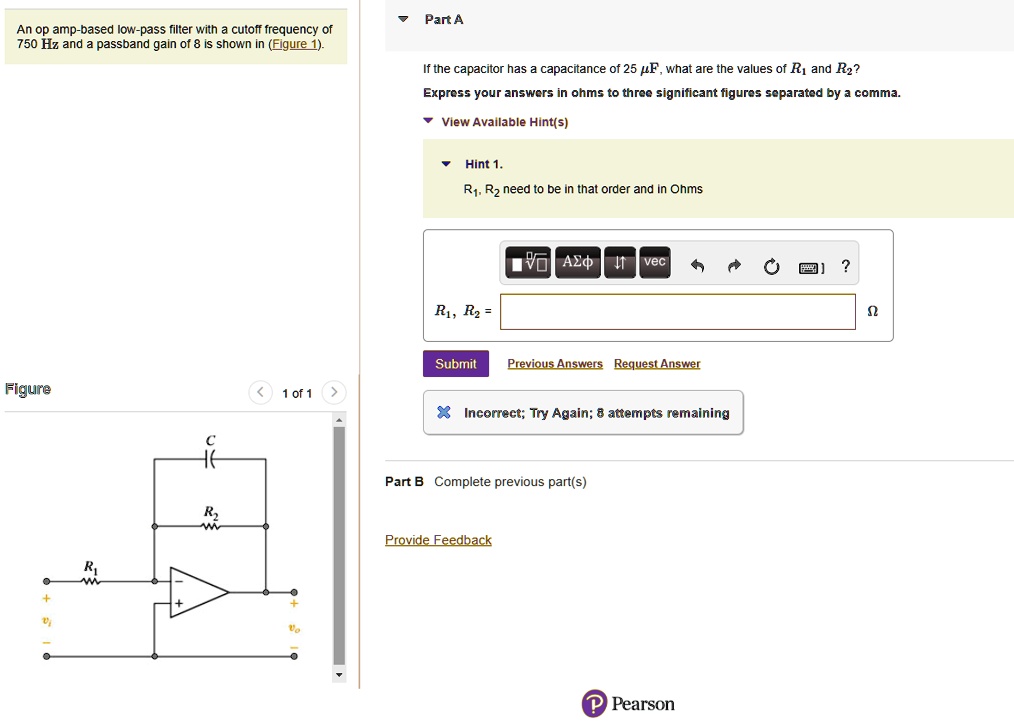This screenshot has width=1014, height=722.
Task: Collapse Hint 1
Action: coord(446,163)
